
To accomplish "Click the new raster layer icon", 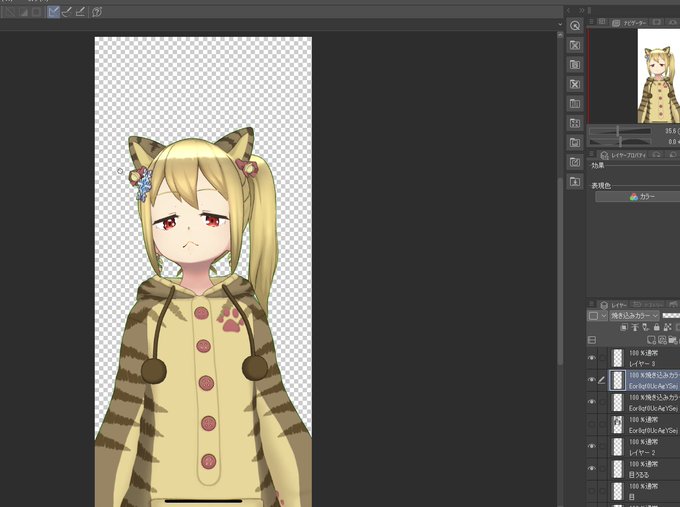I will (651, 340).
